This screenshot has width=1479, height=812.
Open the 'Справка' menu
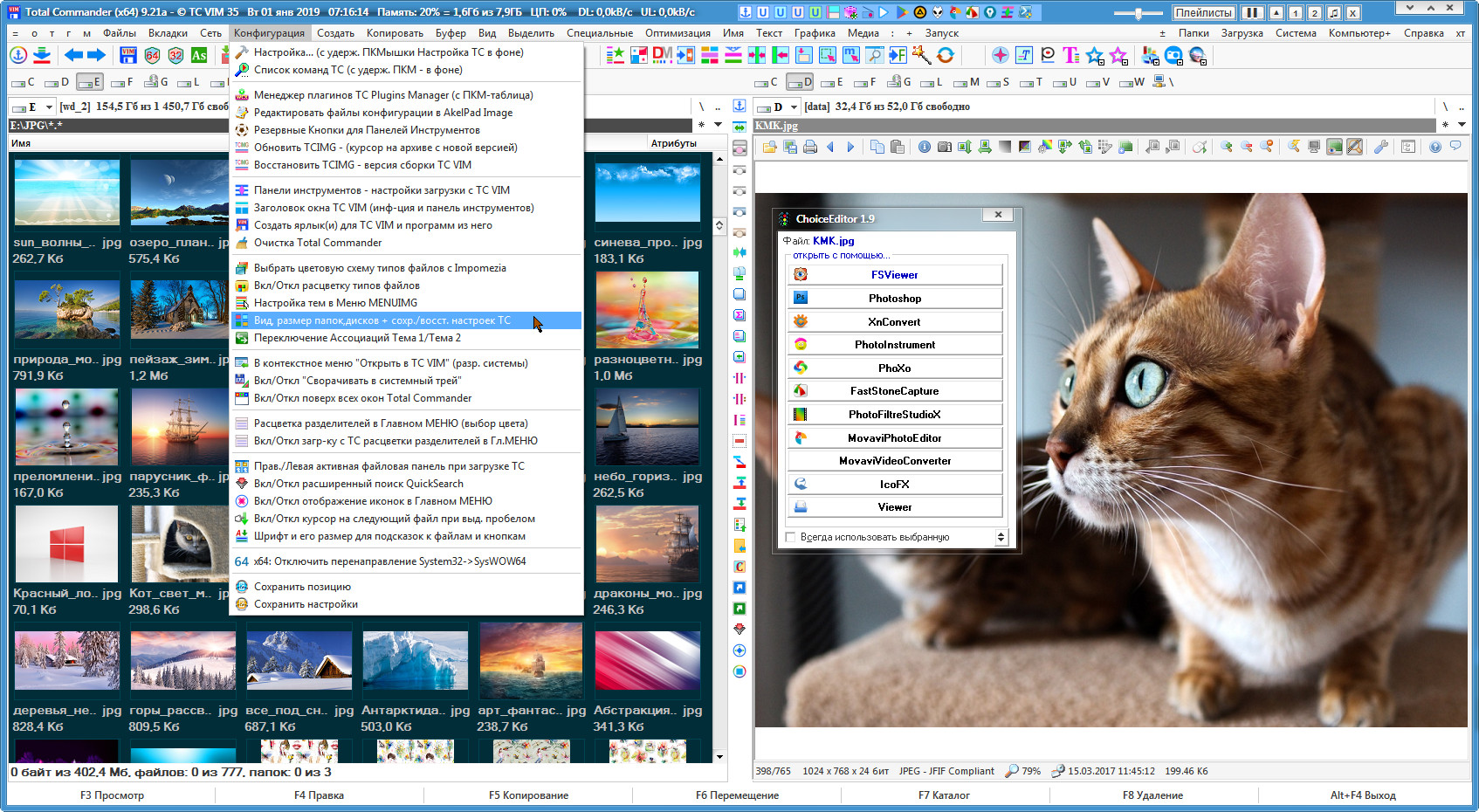coord(1423,33)
